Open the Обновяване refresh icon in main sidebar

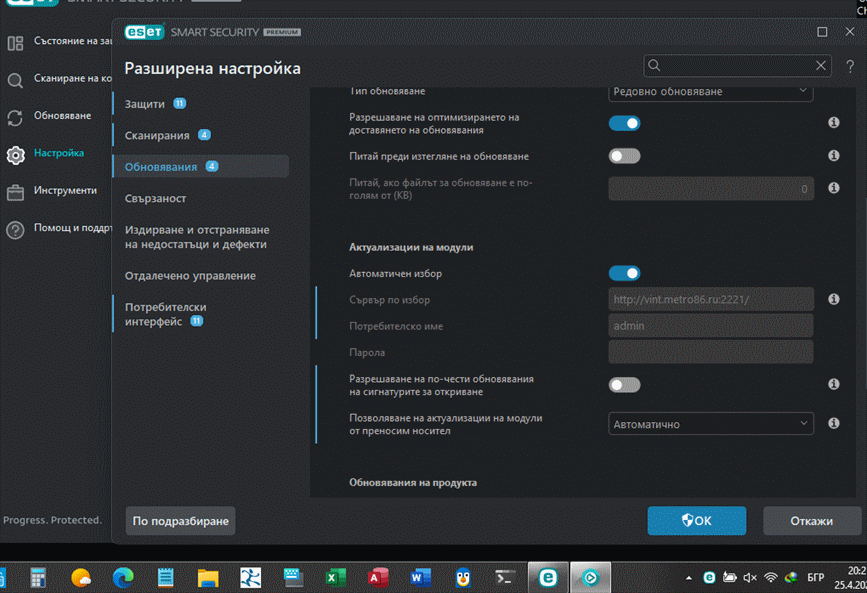(15, 117)
